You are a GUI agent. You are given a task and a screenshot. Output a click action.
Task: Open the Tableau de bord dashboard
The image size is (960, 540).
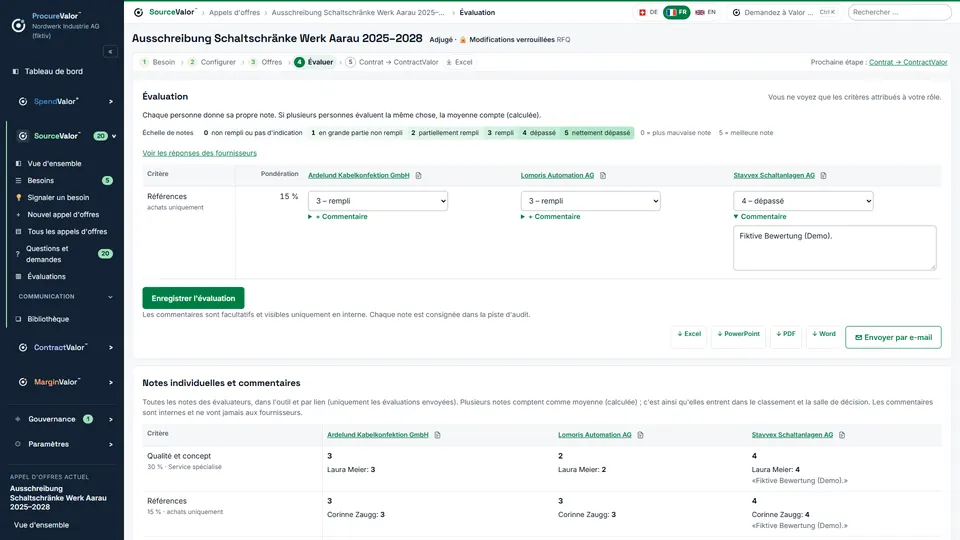click(x=54, y=72)
